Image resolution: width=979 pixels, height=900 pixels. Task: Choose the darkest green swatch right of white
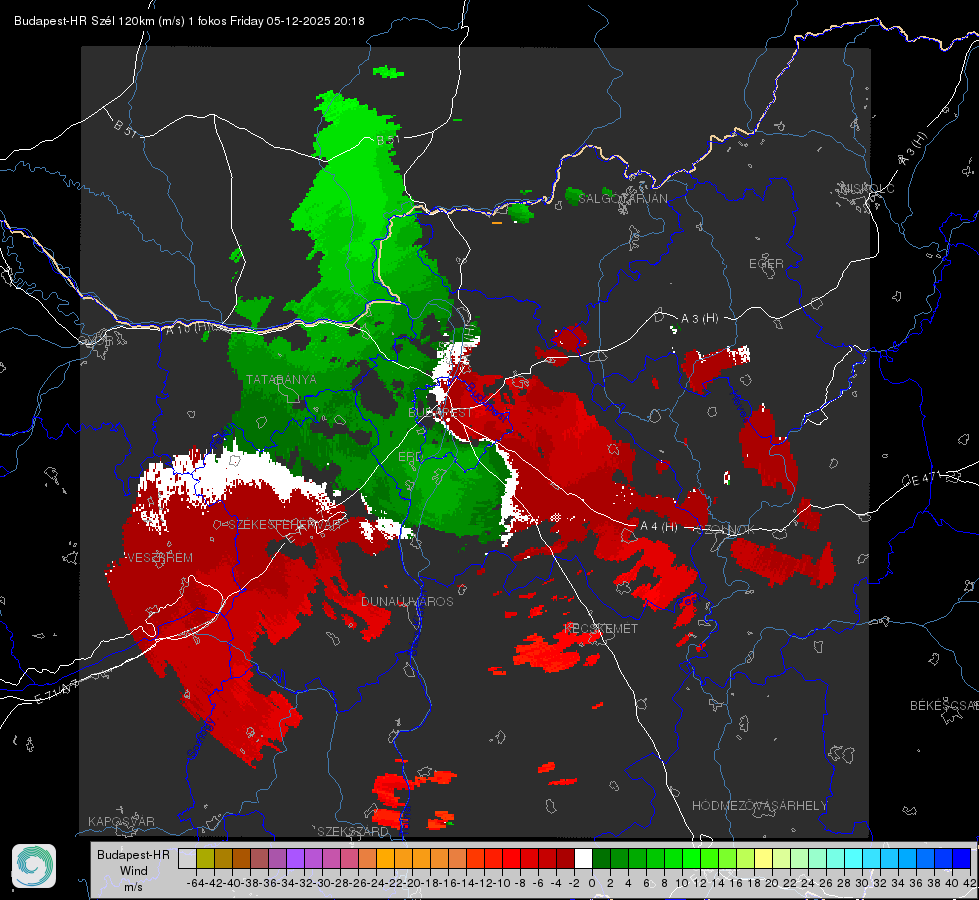[601, 858]
